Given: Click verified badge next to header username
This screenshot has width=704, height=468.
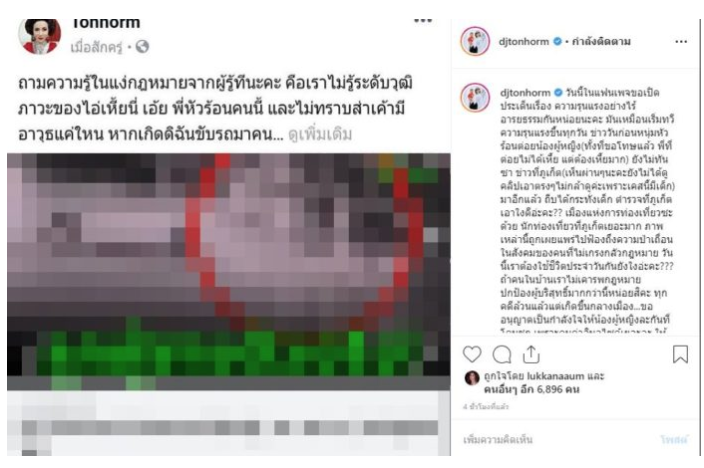Looking at the screenshot, I should point(557,42).
